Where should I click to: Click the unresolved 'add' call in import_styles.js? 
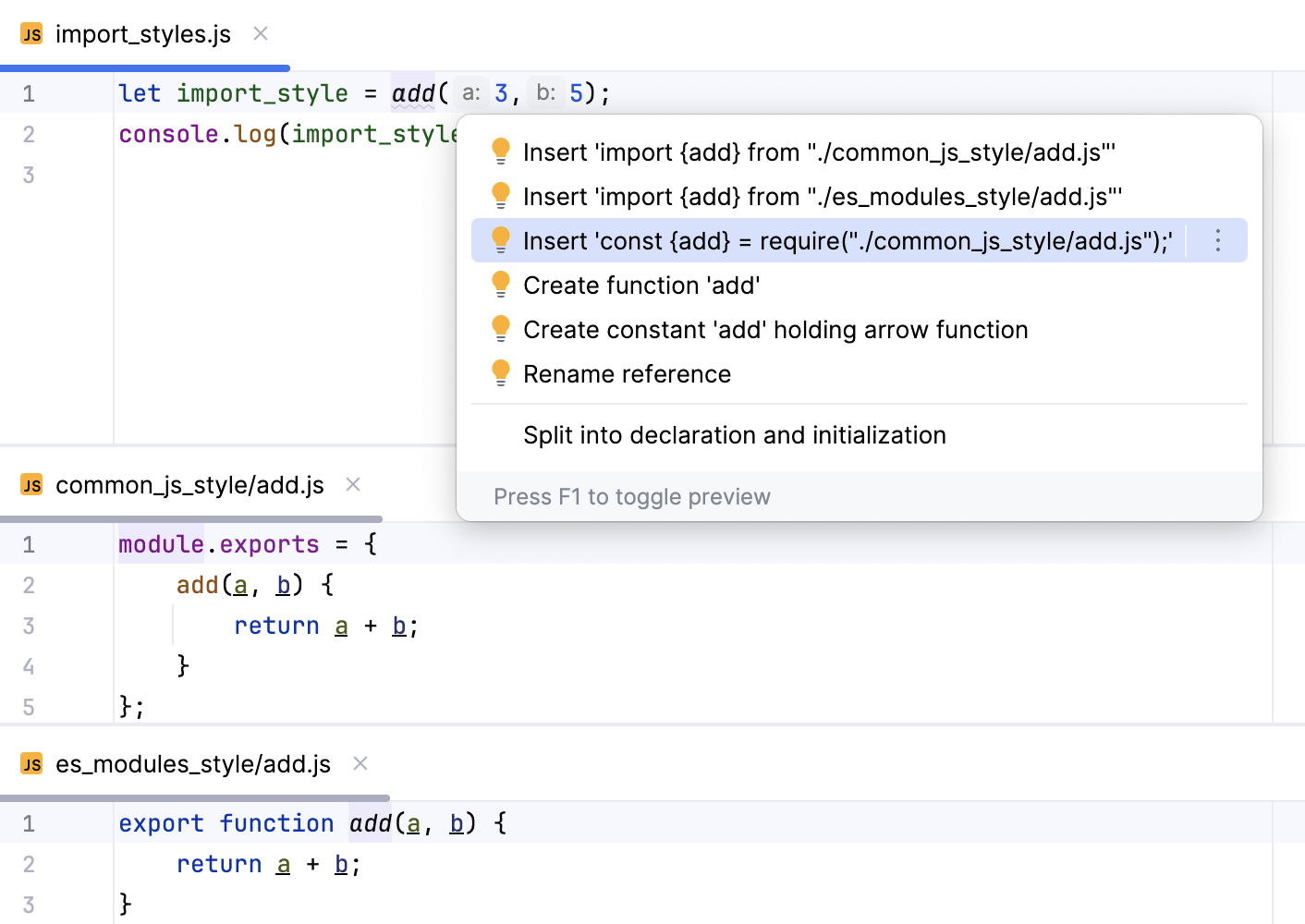[x=413, y=93]
